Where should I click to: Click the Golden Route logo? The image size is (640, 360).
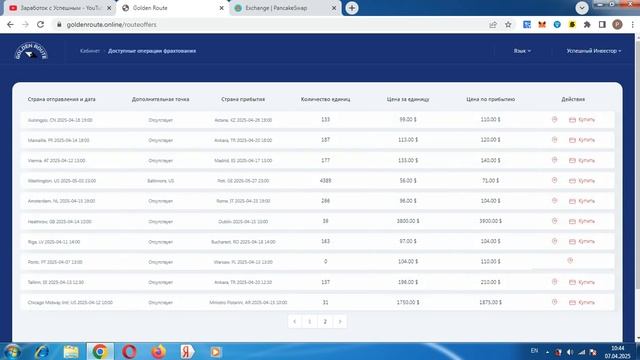(31, 51)
